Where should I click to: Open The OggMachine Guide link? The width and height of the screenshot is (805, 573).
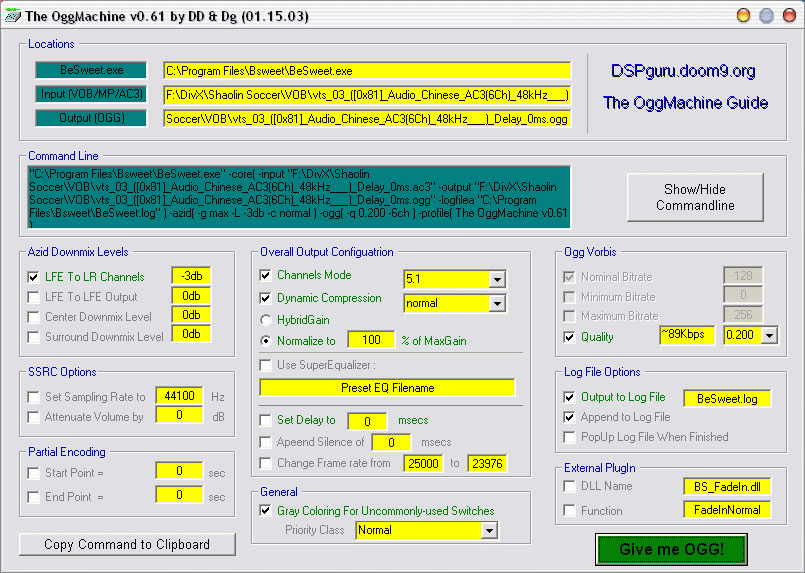coord(685,103)
